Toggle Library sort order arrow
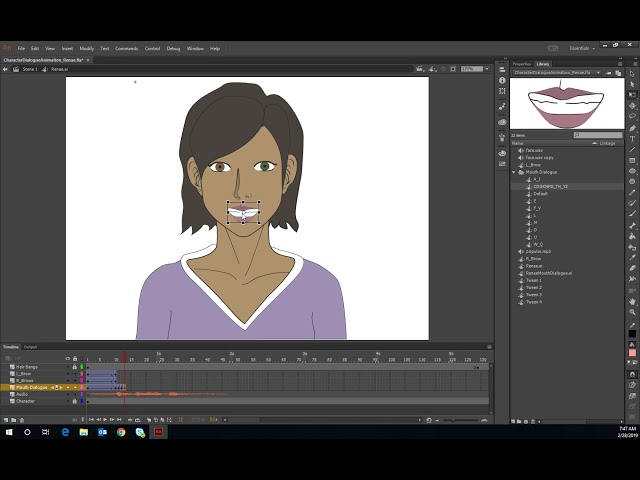 595,143
